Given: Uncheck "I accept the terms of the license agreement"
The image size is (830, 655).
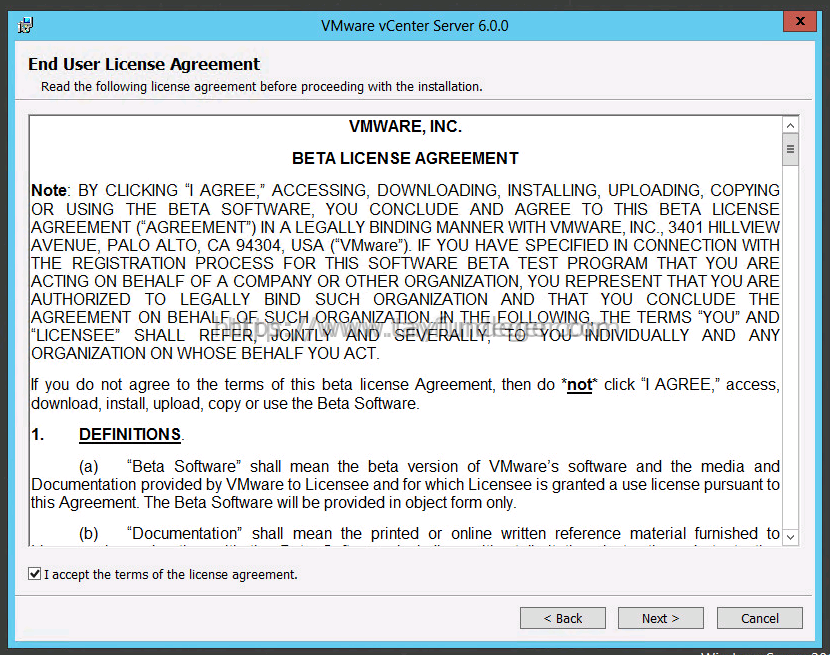Looking at the screenshot, I should point(34,573).
